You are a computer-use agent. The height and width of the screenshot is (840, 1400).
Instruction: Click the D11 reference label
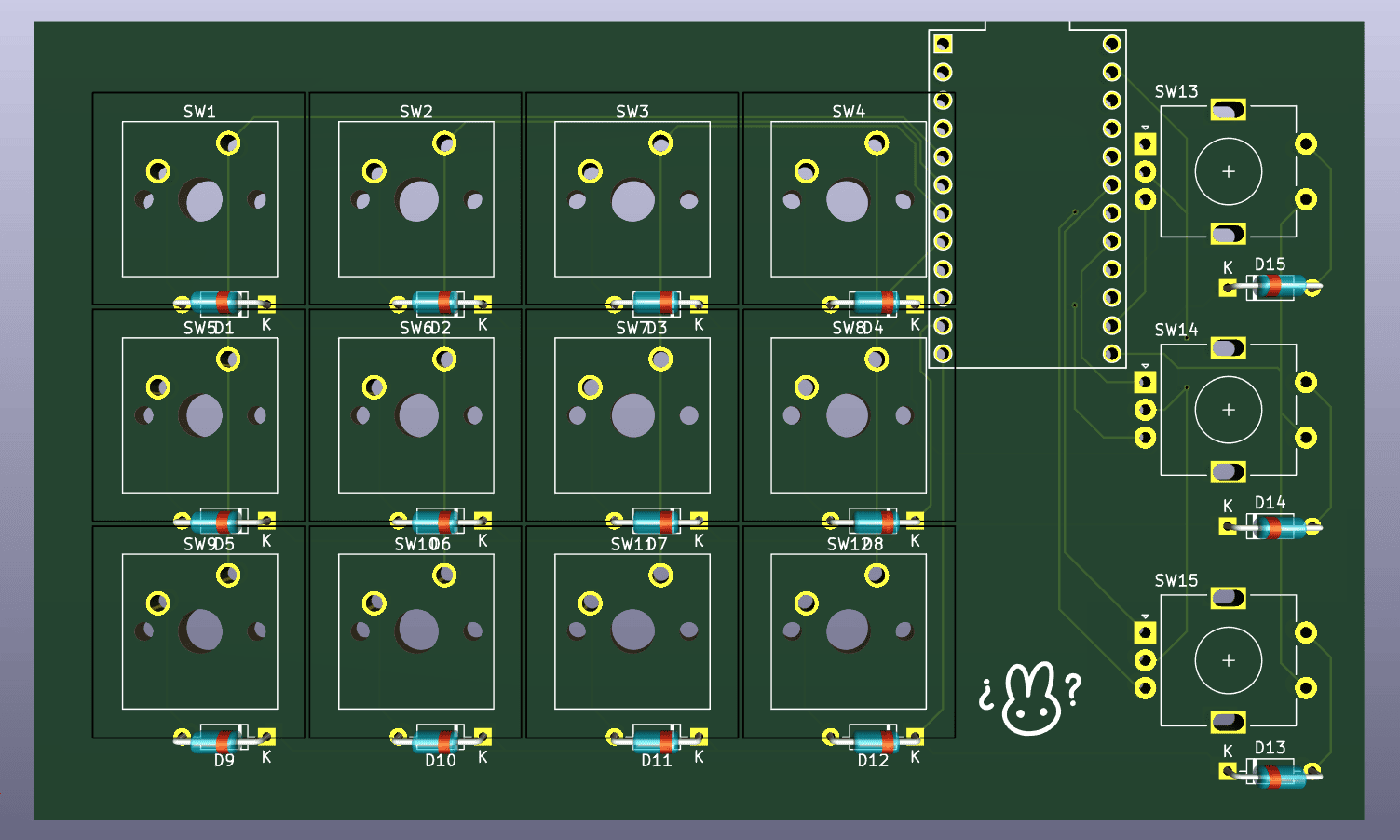pos(656,761)
